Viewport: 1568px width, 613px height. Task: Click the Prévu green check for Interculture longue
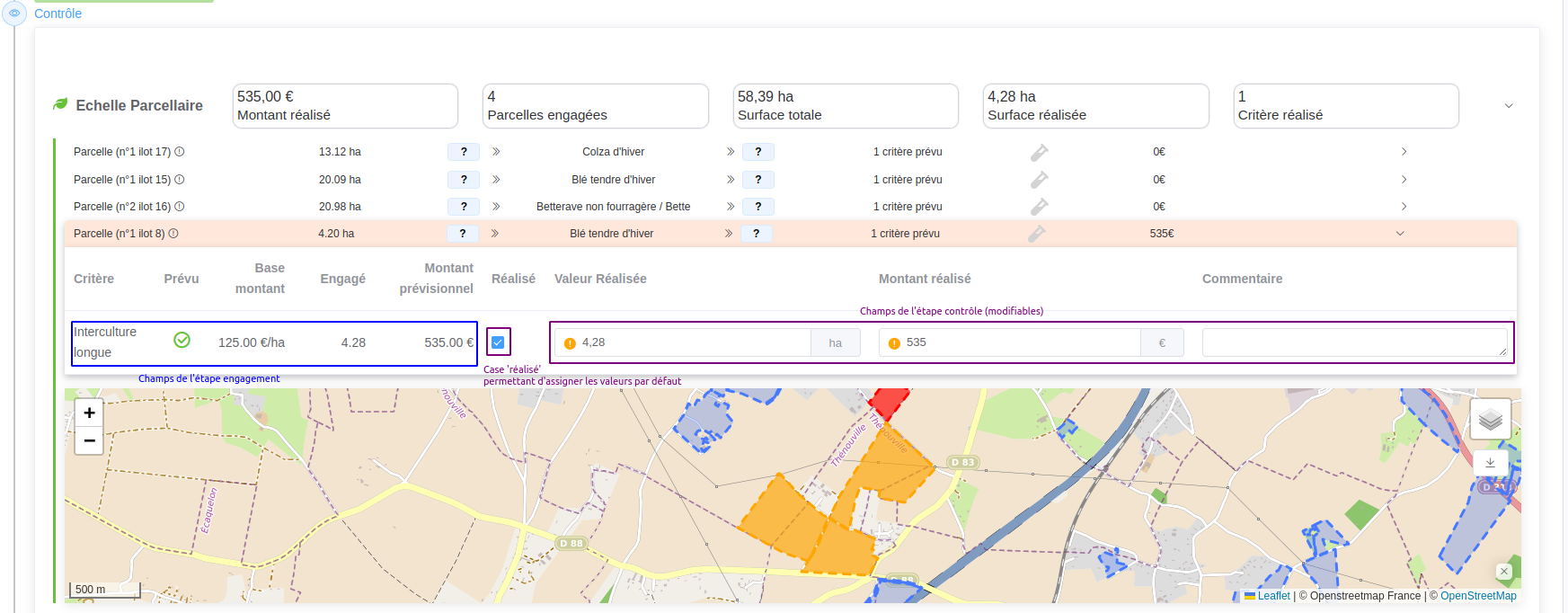[182, 340]
